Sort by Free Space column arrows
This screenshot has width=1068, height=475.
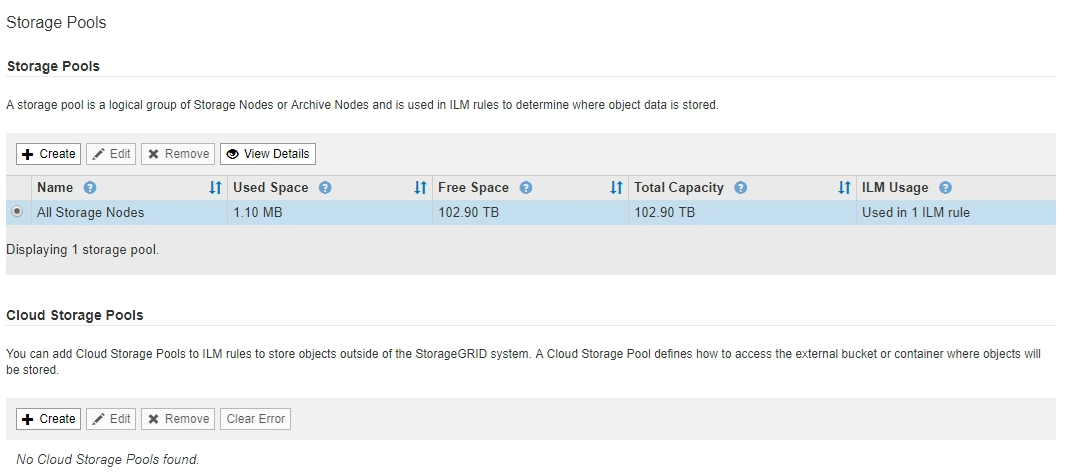click(x=617, y=188)
